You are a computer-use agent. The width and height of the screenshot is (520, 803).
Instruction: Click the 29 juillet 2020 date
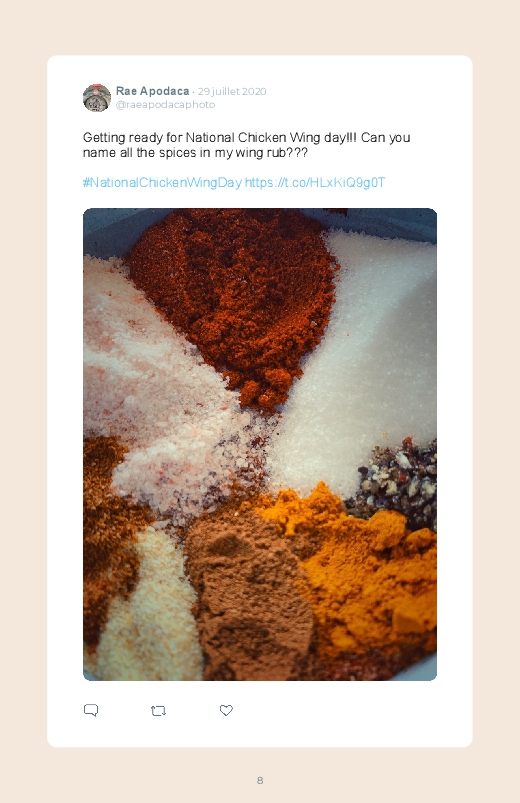(232, 92)
